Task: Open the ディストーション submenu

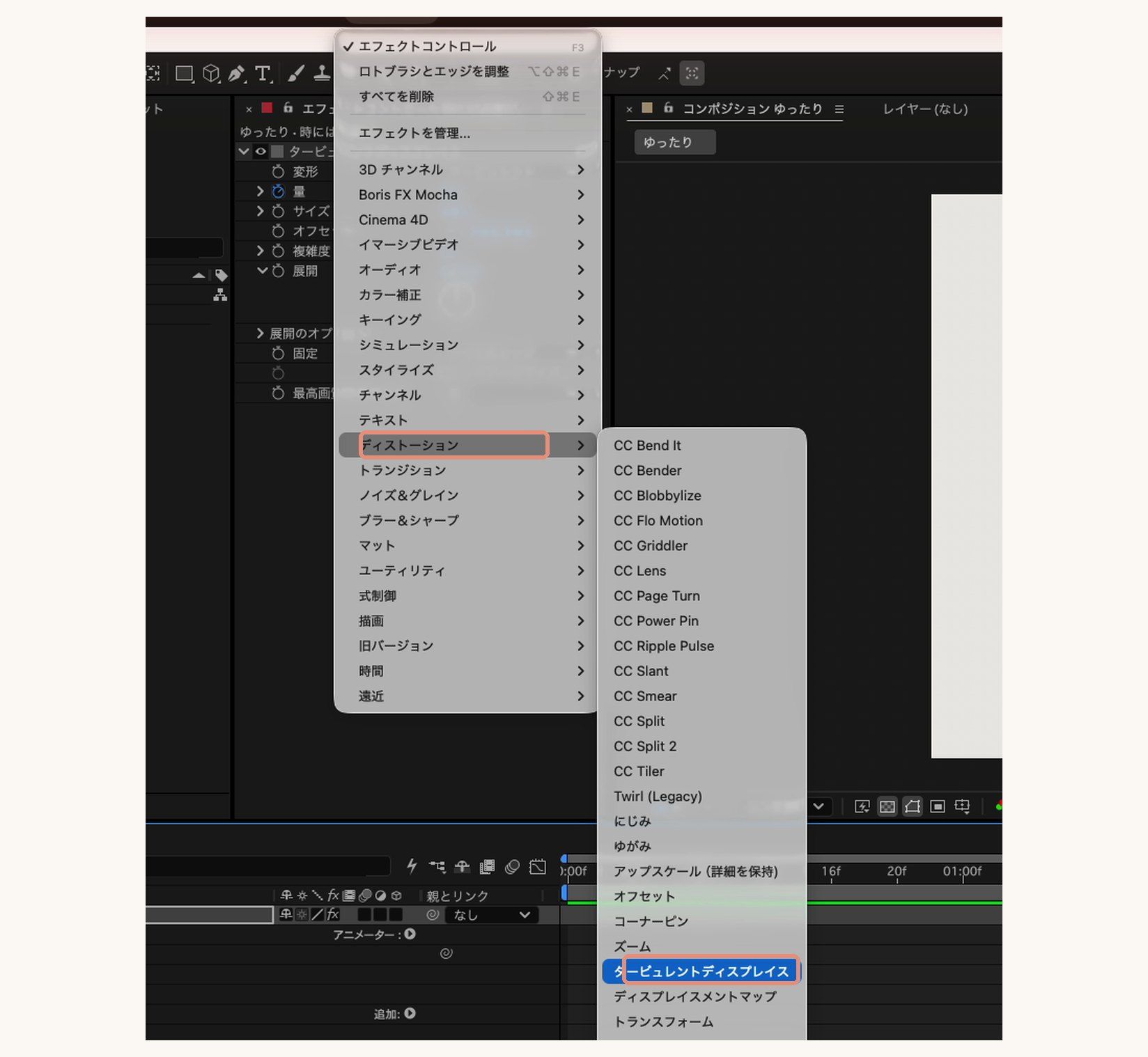Action: [467, 445]
